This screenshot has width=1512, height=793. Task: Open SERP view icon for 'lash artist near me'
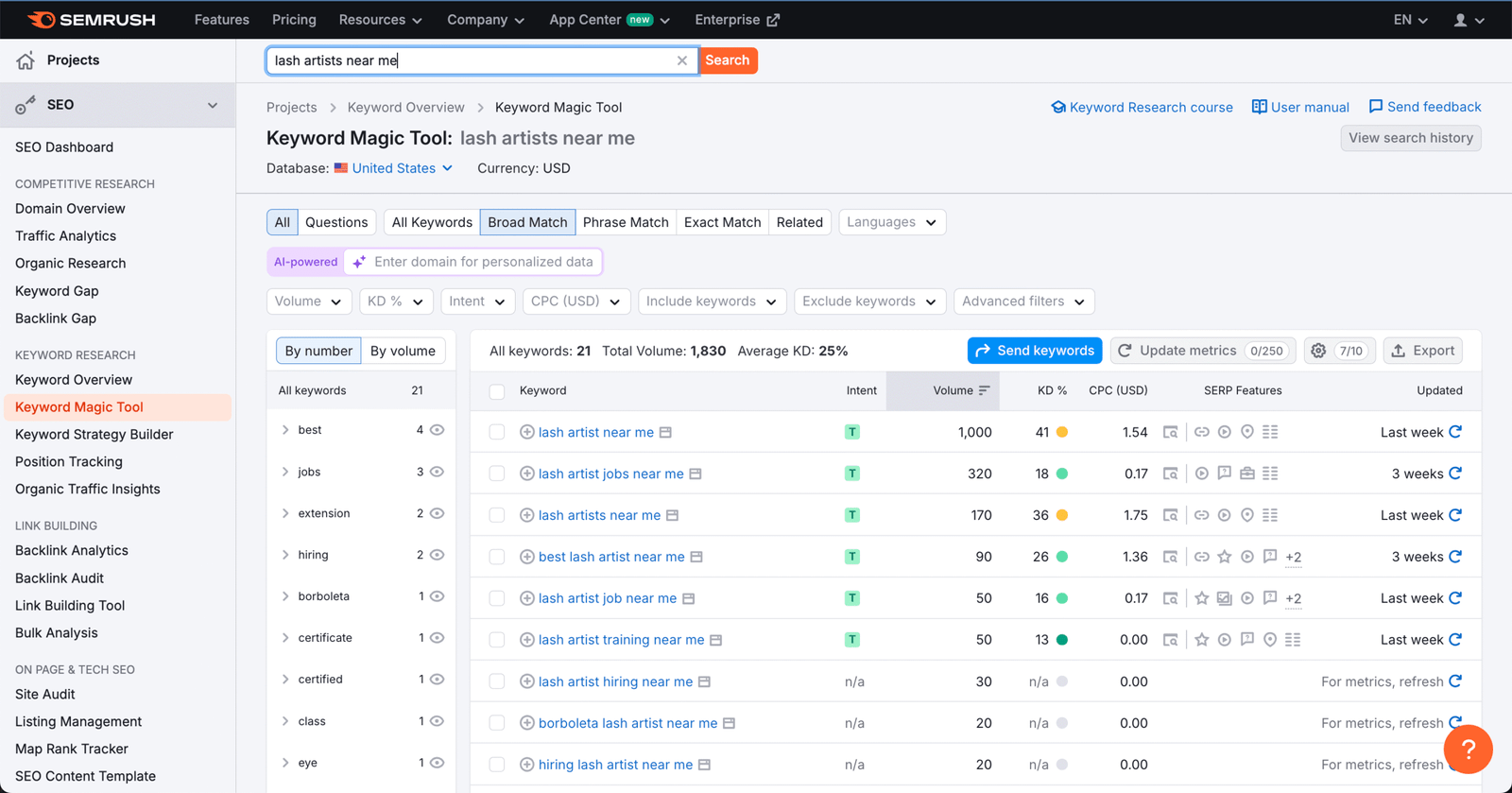(665, 432)
